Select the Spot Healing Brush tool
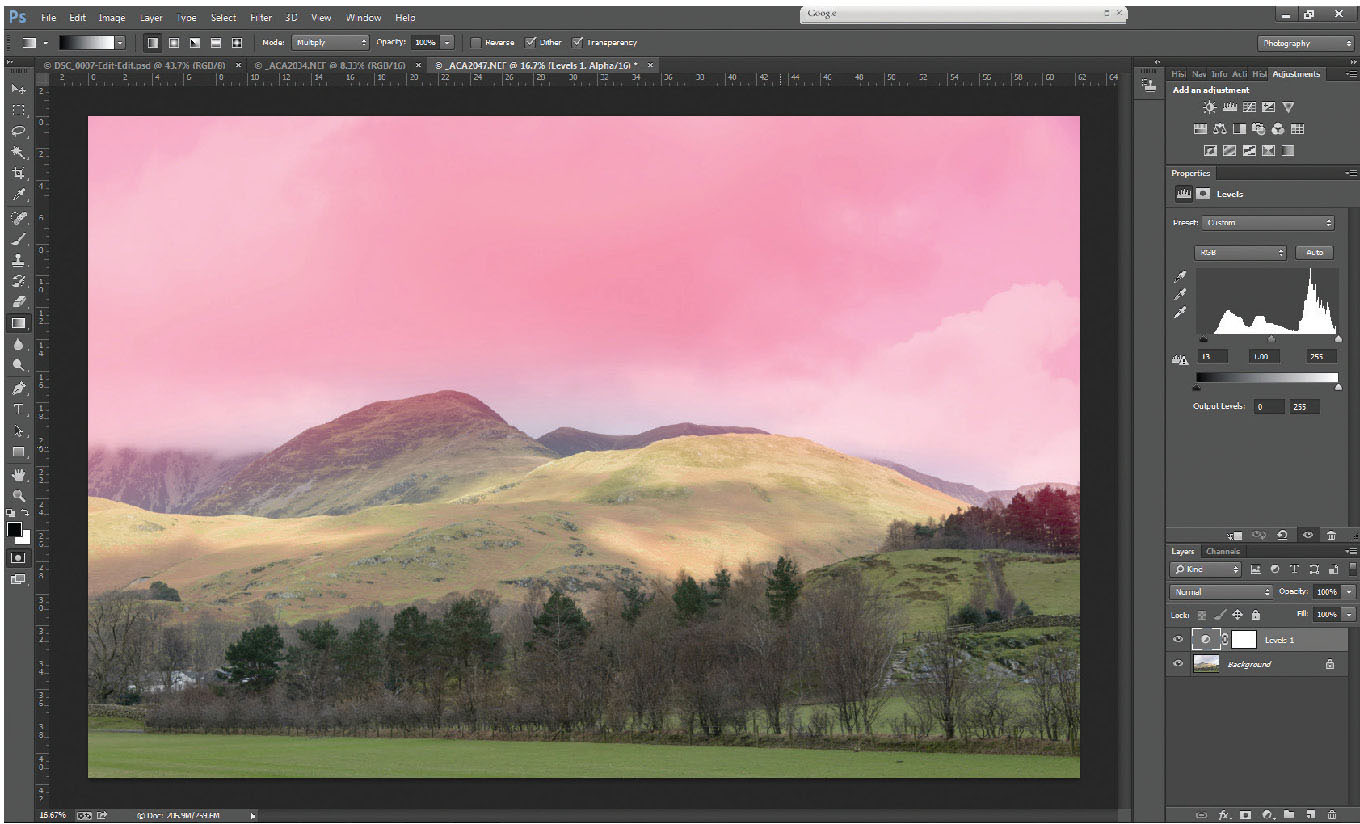The height and width of the screenshot is (824, 1360). pos(18,217)
